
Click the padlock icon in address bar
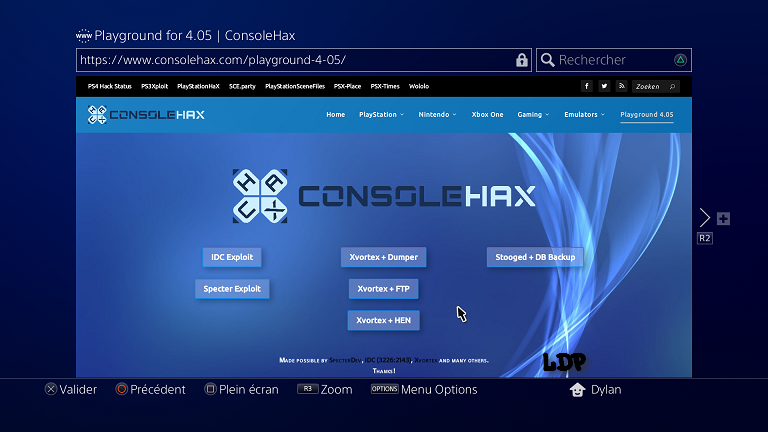pos(522,60)
